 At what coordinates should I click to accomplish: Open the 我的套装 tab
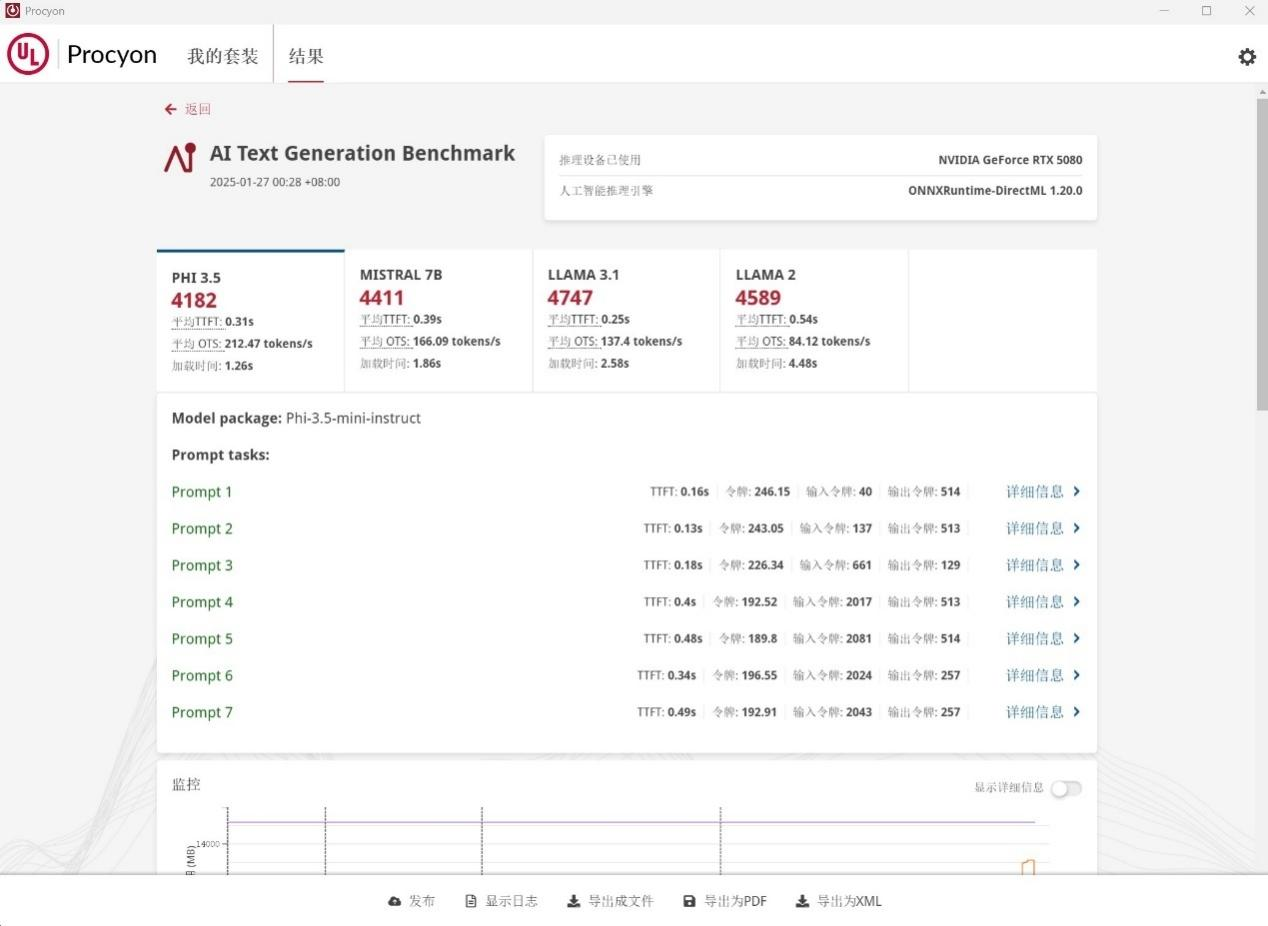pos(223,56)
